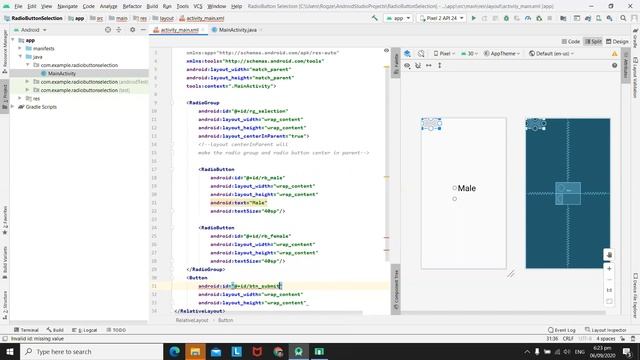Click the green Debug app bug icon
This screenshot has width=640, height=360.
point(506,18)
